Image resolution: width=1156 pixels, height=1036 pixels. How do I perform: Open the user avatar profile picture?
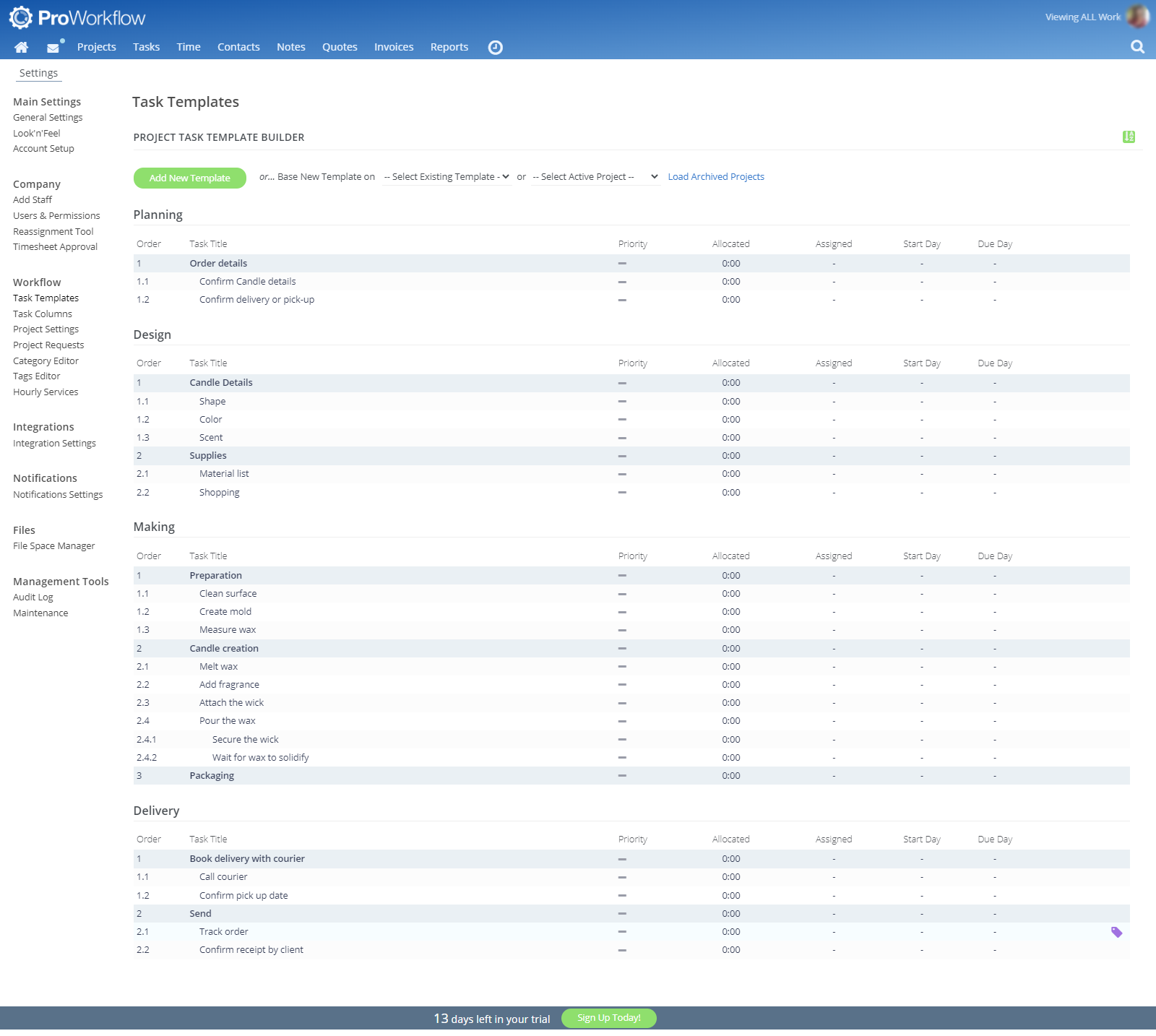pyautogui.click(x=1137, y=17)
